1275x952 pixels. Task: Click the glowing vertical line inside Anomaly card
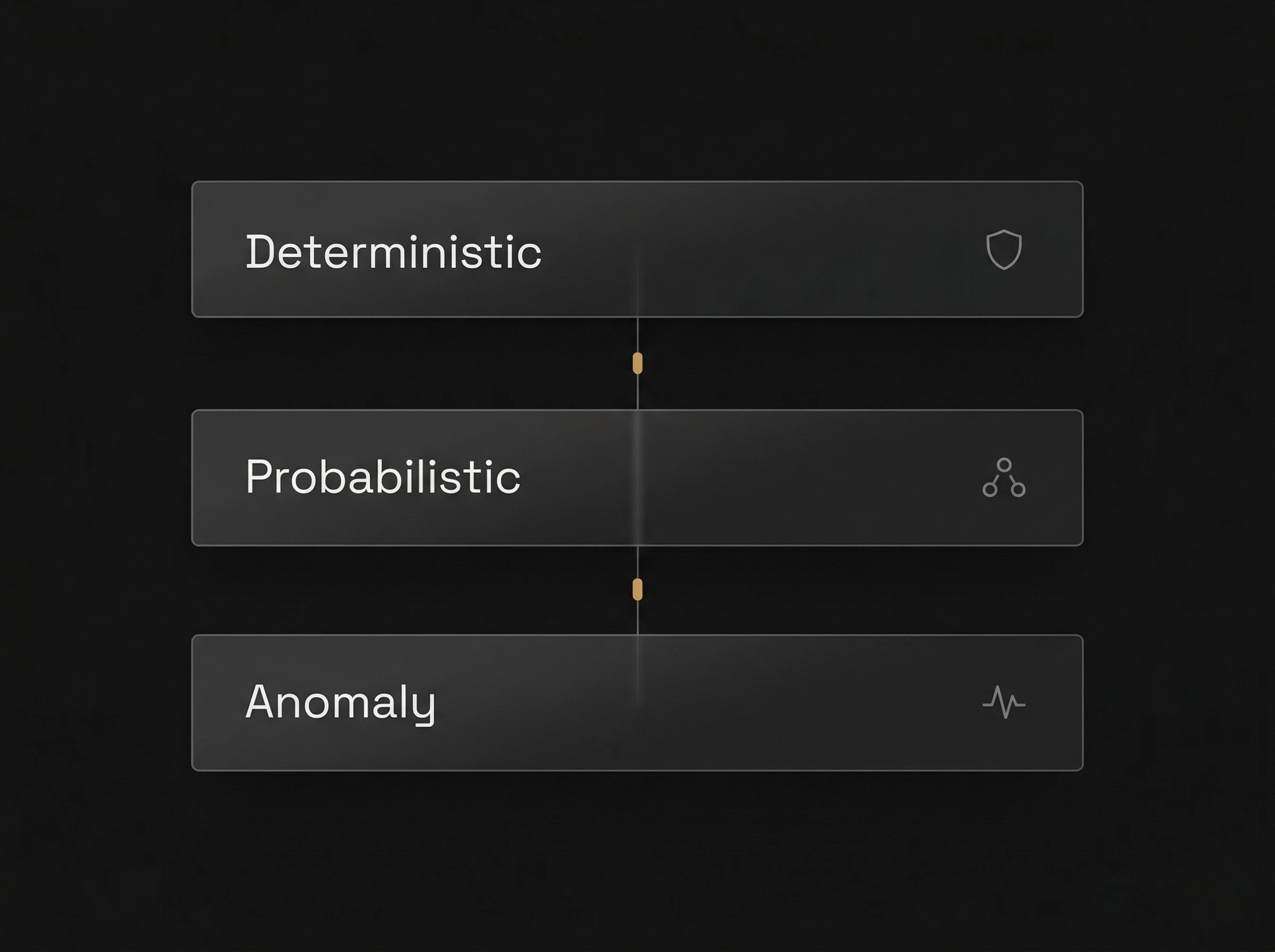(x=637, y=674)
